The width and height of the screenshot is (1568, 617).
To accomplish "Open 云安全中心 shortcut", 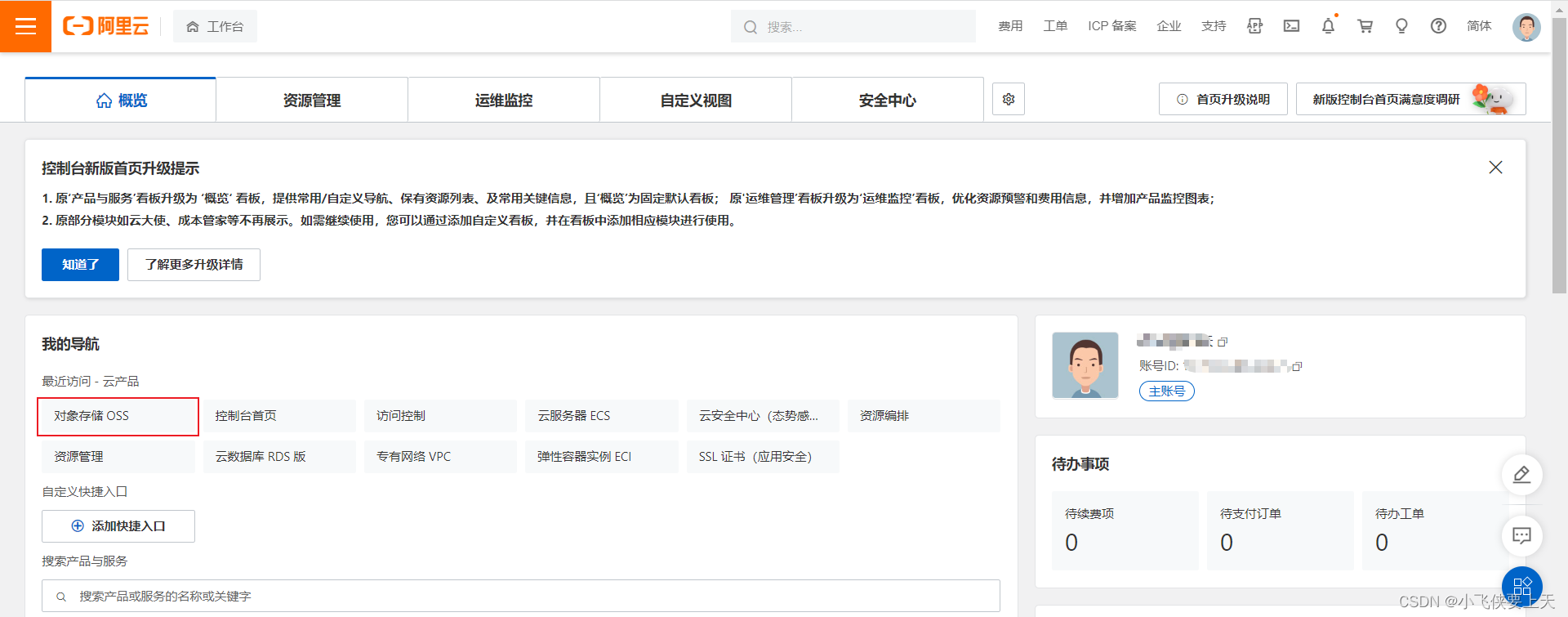I will point(763,416).
